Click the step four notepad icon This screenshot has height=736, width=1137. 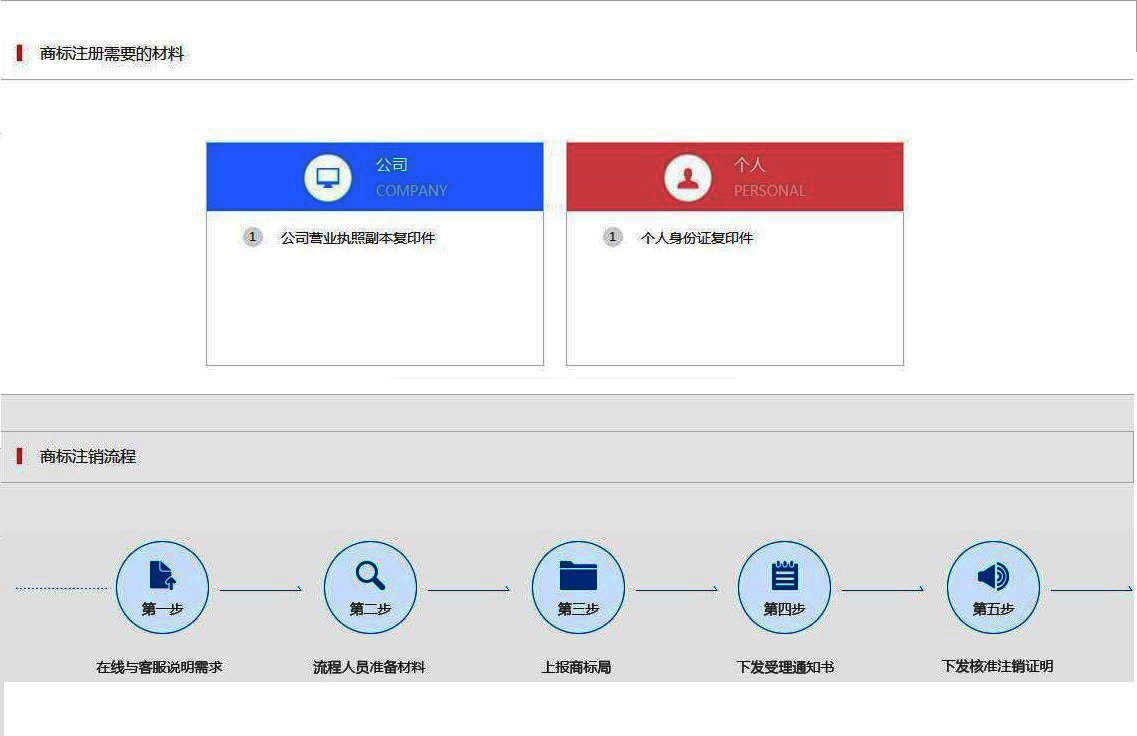pyautogui.click(x=785, y=575)
